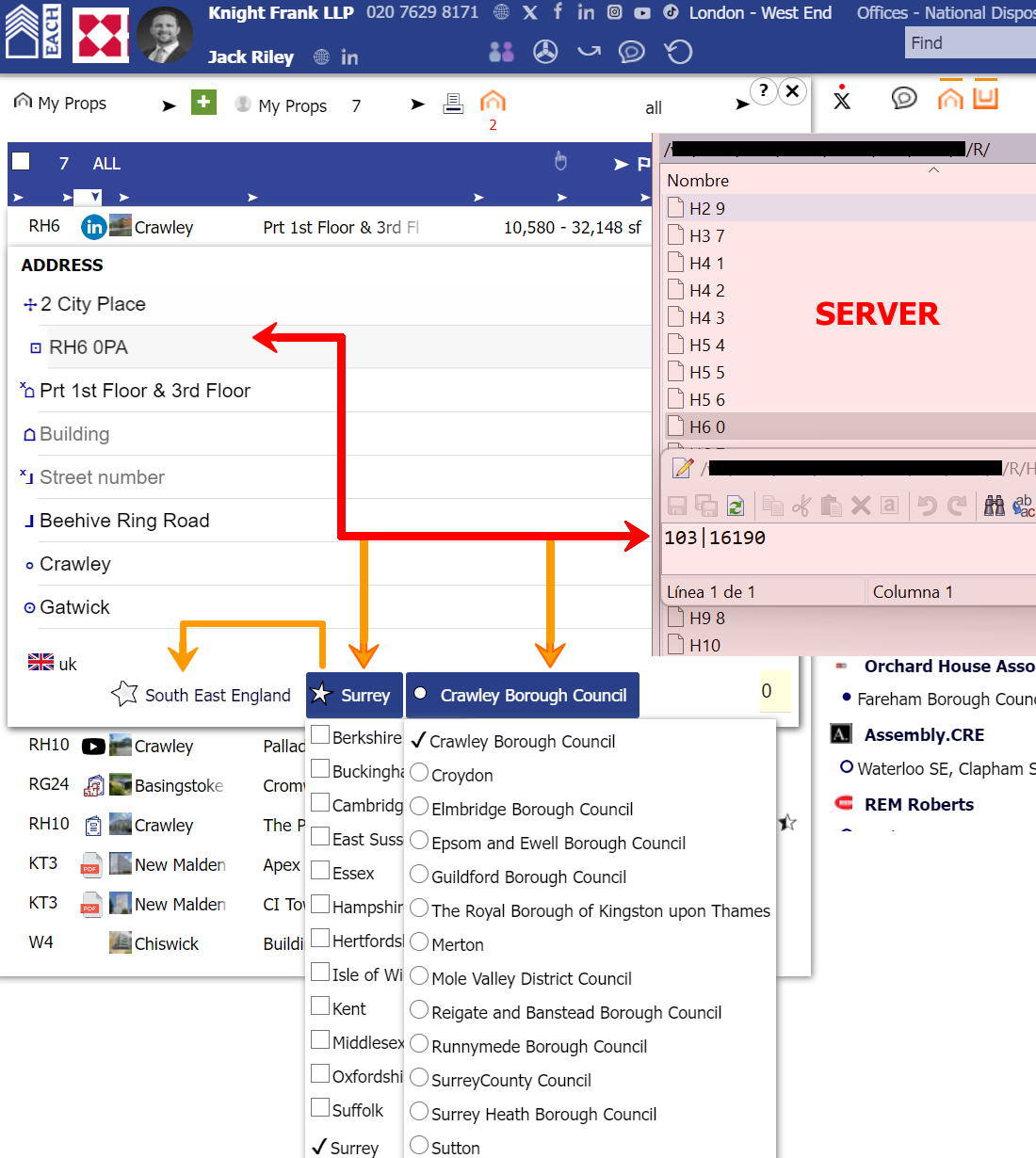This screenshot has height=1158, width=1036.
Task: Open the Instagram icon in header
Action: (614, 12)
